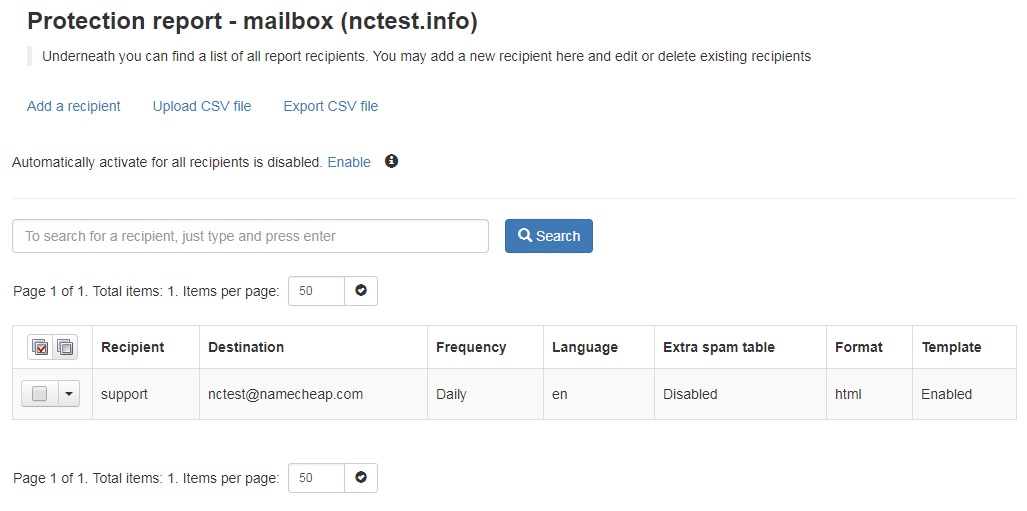The image size is (1027, 511).
Task: Click the deselect-all icon in table header
Action: click(x=65, y=347)
